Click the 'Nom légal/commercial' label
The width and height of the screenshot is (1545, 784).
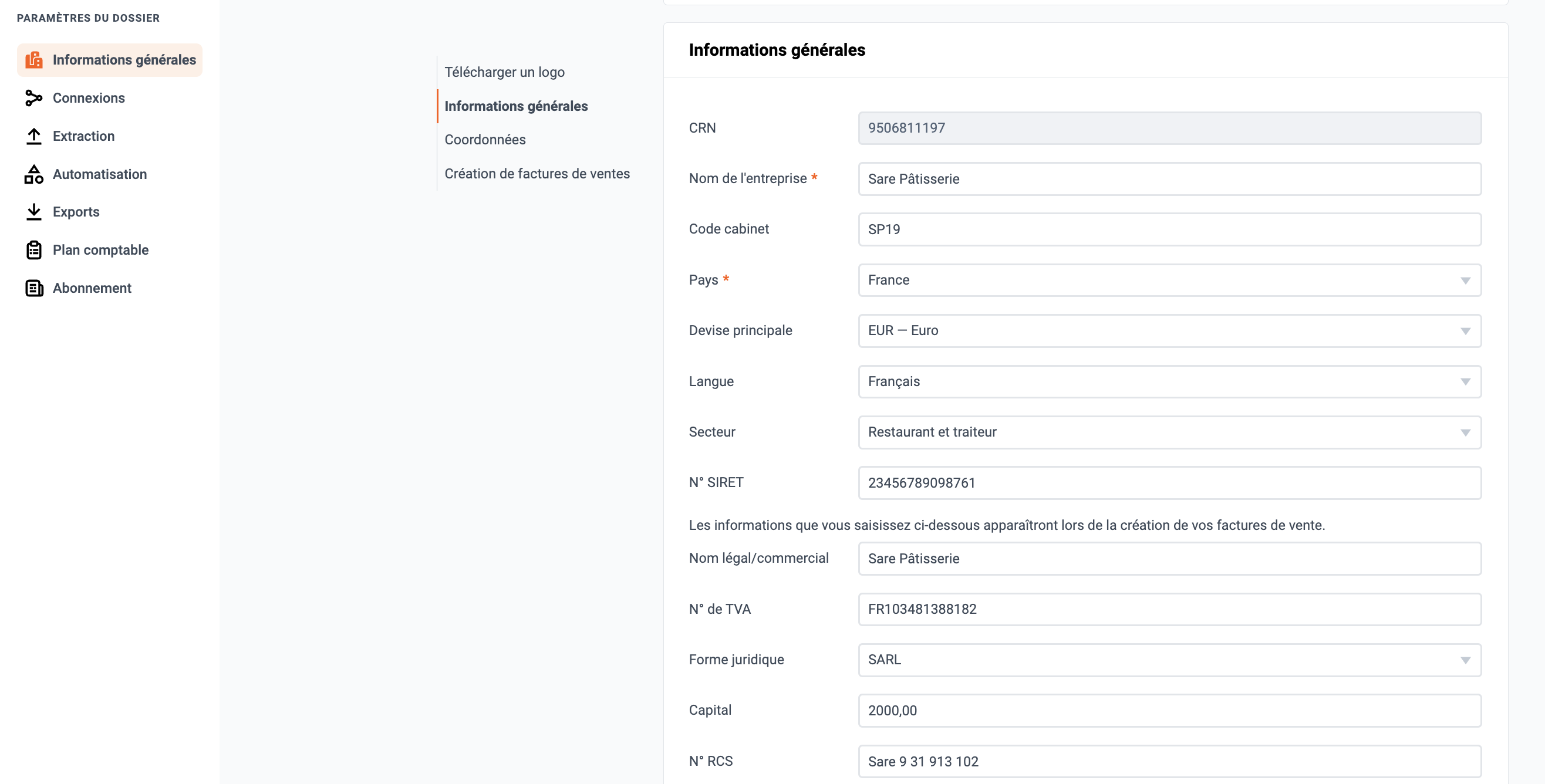[x=758, y=558]
